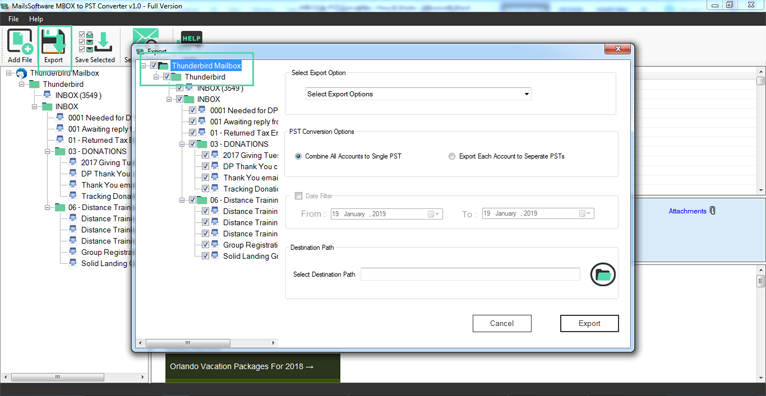Click the Export button in dialog
The width and height of the screenshot is (766, 396).
589,323
